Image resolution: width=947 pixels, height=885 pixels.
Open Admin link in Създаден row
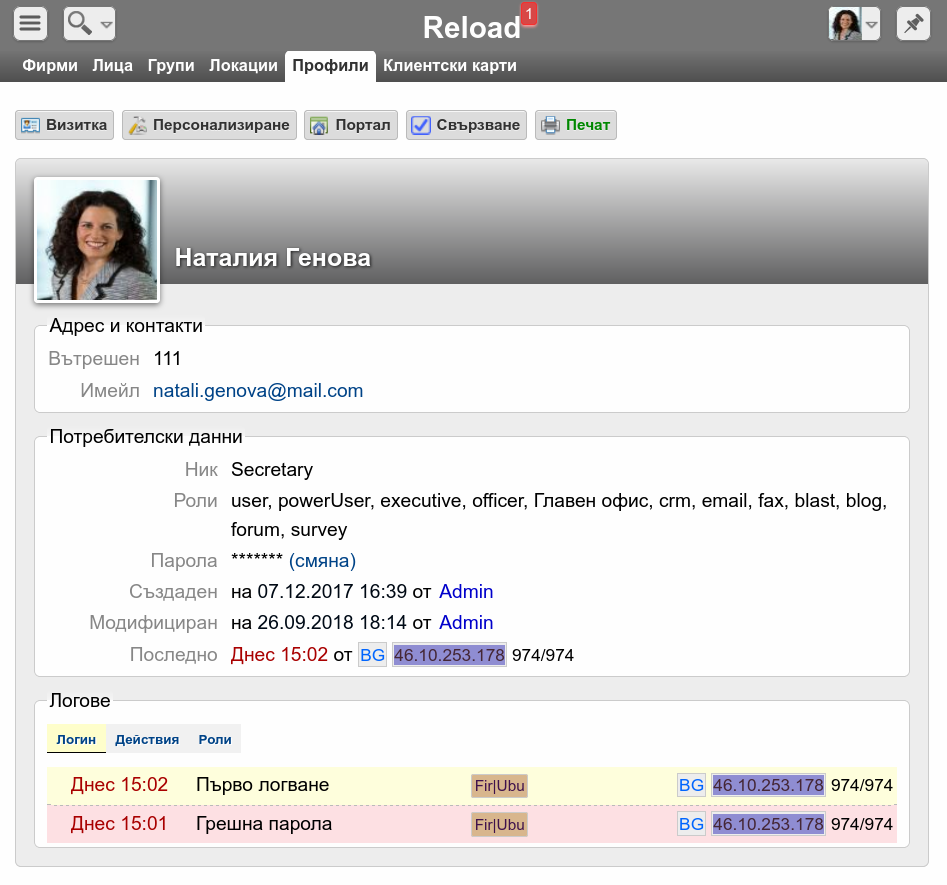466,592
